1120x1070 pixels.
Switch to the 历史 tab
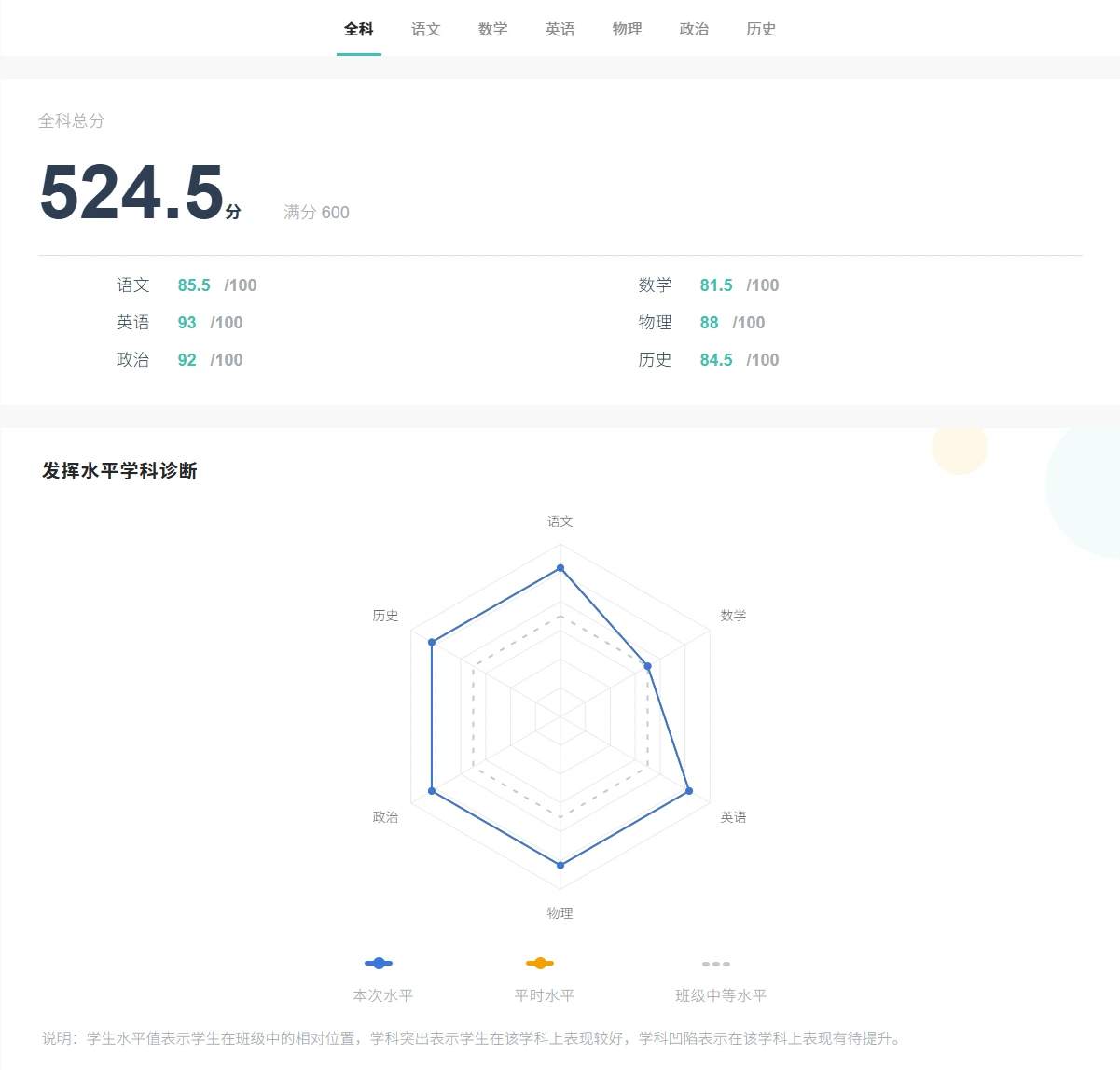(762, 29)
